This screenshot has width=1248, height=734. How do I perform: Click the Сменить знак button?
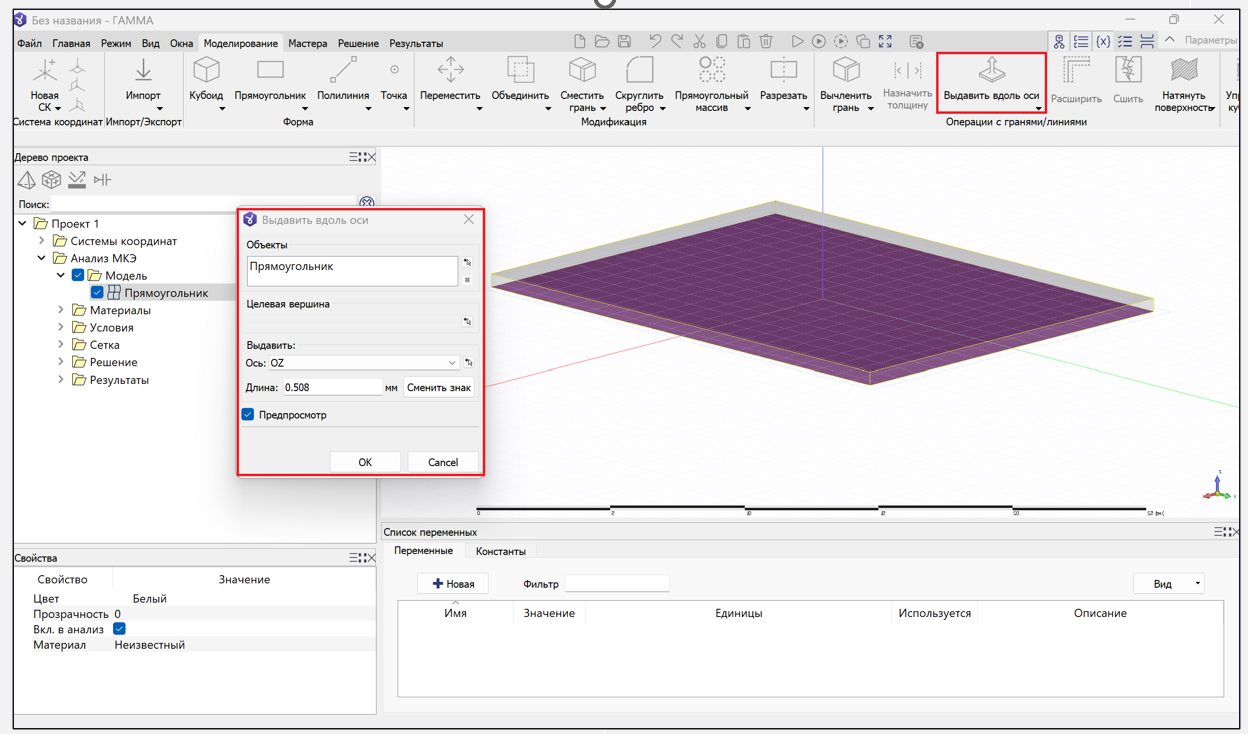pos(438,387)
